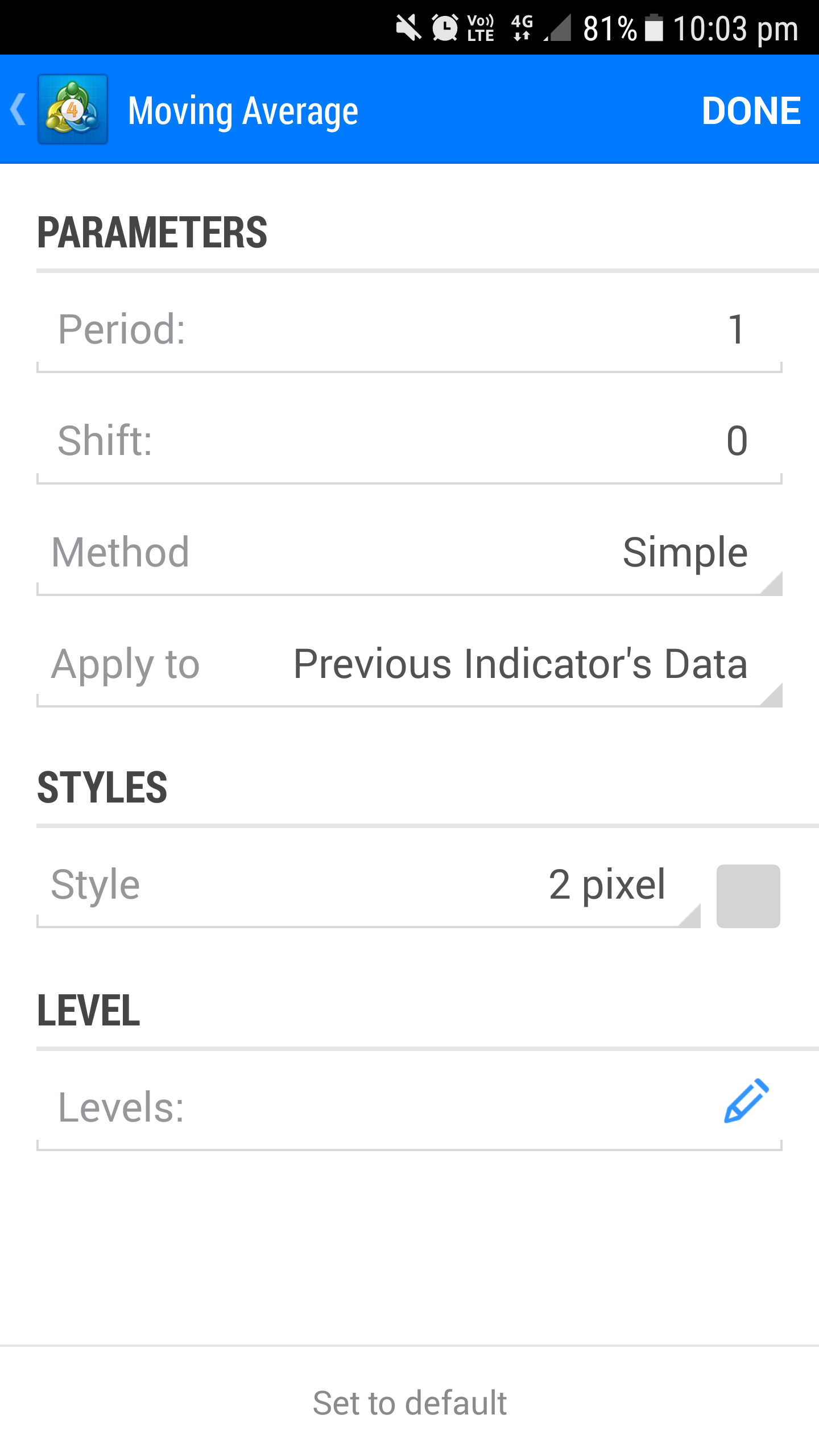Tap Set to default button
The width and height of the screenshot is (819, 1456).
(409, 1403)
